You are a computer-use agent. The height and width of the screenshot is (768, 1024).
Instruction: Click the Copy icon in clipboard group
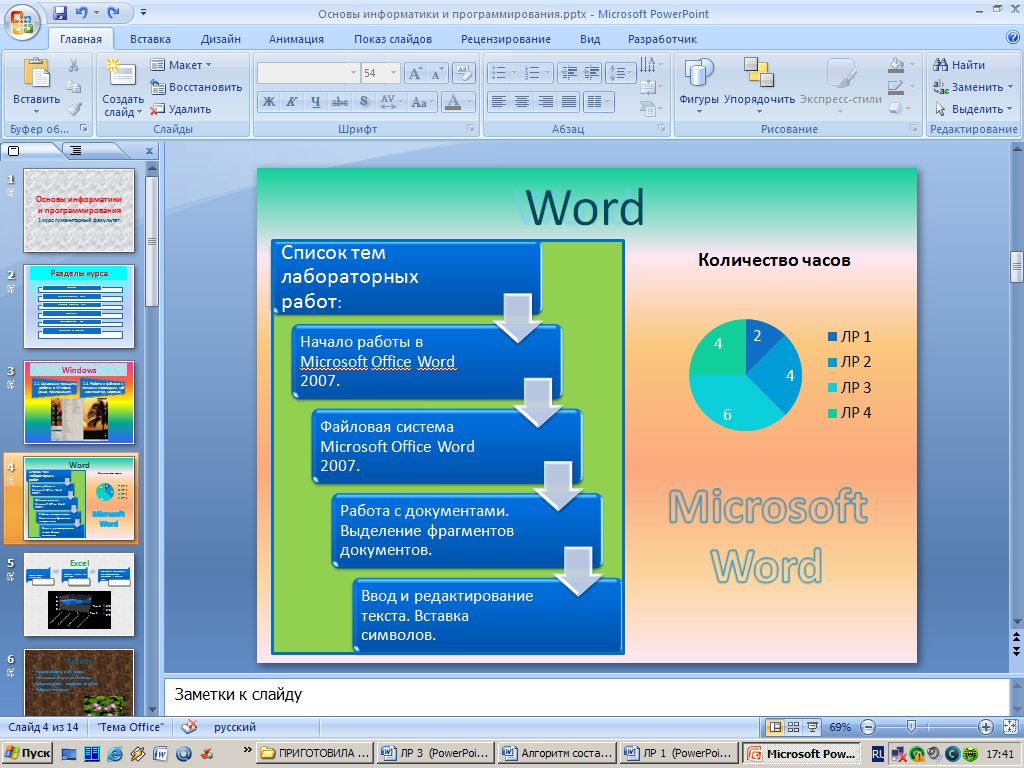[x=74, y=86]
